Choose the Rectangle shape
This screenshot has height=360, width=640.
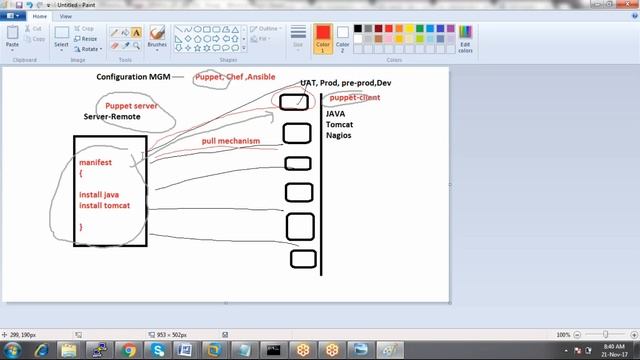coord(207,29)
